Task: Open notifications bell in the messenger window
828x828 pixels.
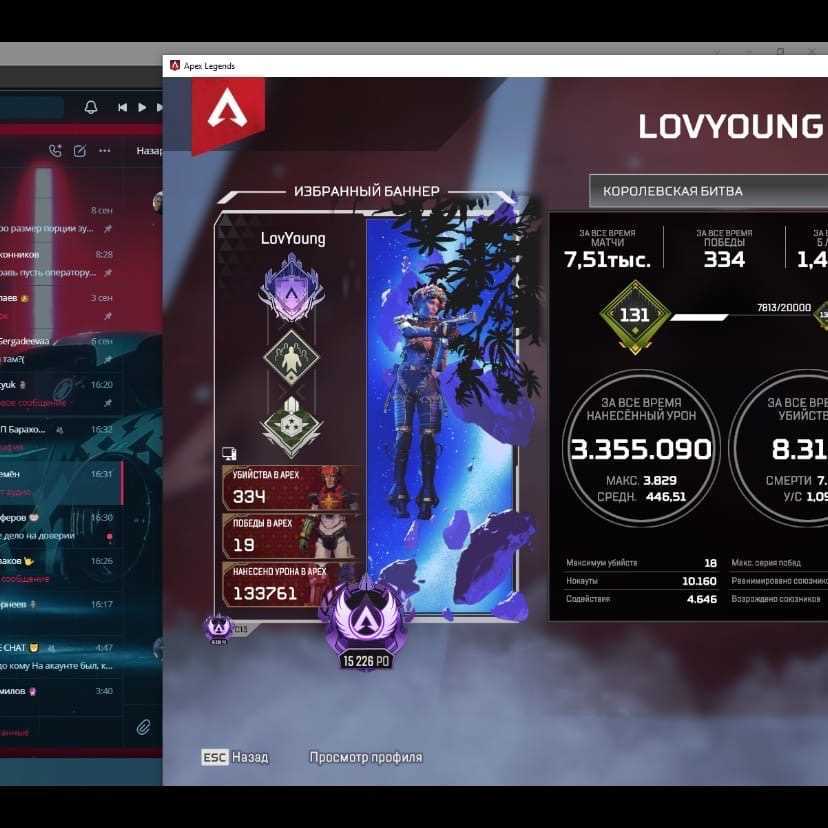Action: point(91,107)
